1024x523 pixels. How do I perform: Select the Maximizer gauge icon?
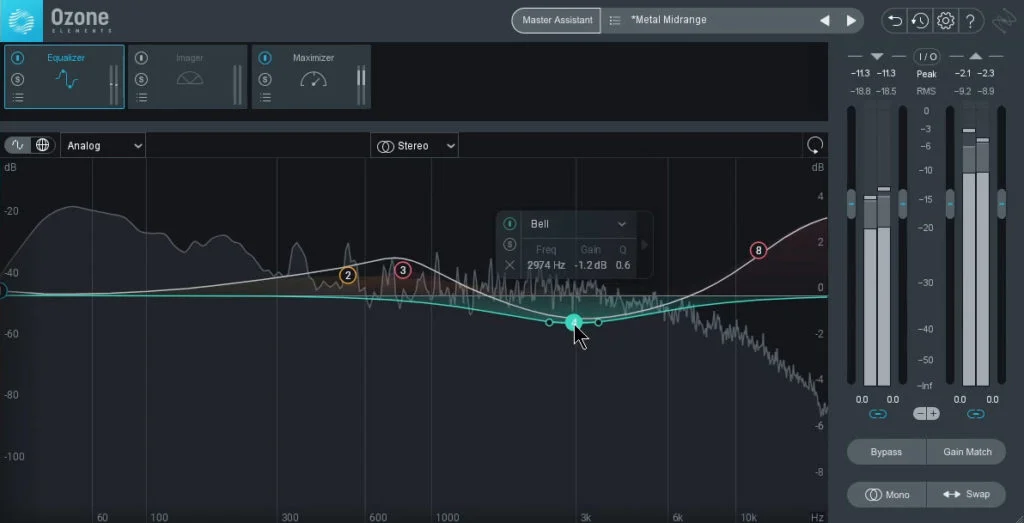[x=313, y=79]
